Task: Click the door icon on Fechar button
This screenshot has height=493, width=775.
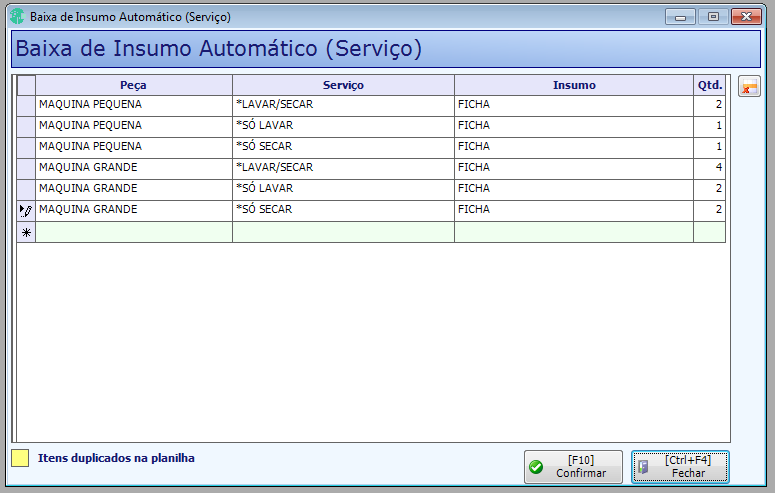Action: click(x=643, y=467)
